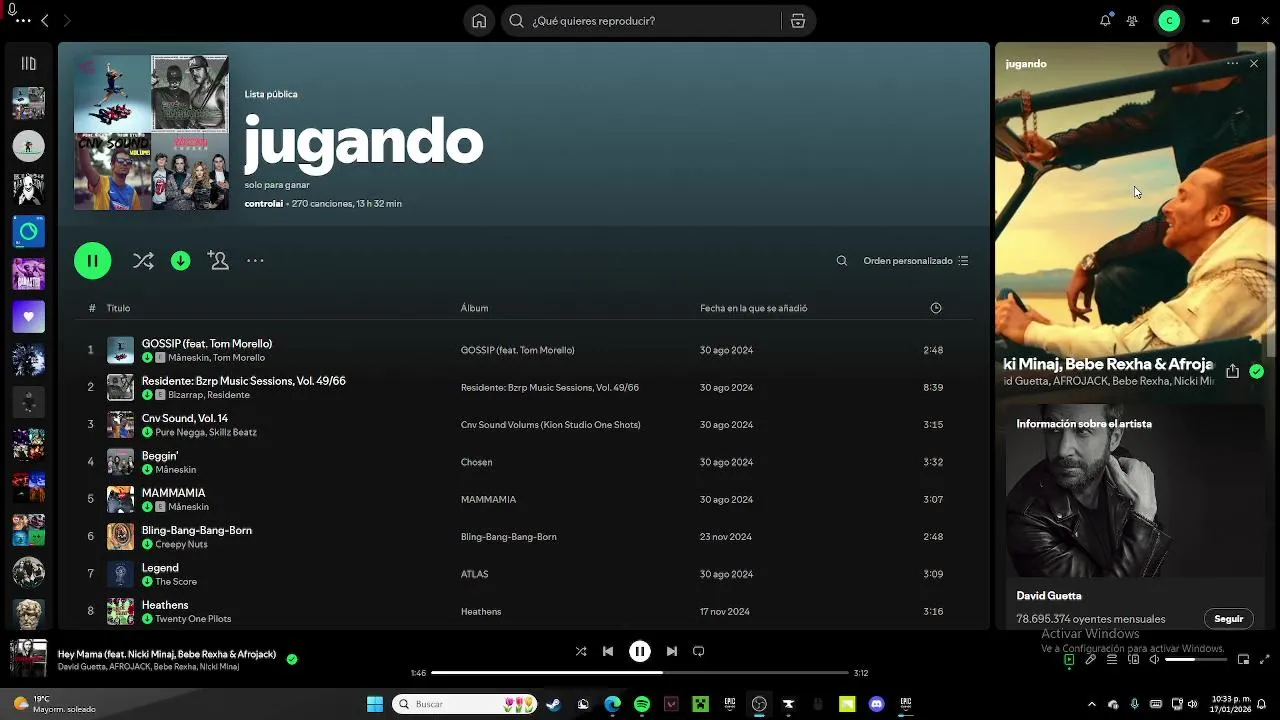Enter full screen mode
Screen dimensions: 1280x720
tap(1265, 660)
